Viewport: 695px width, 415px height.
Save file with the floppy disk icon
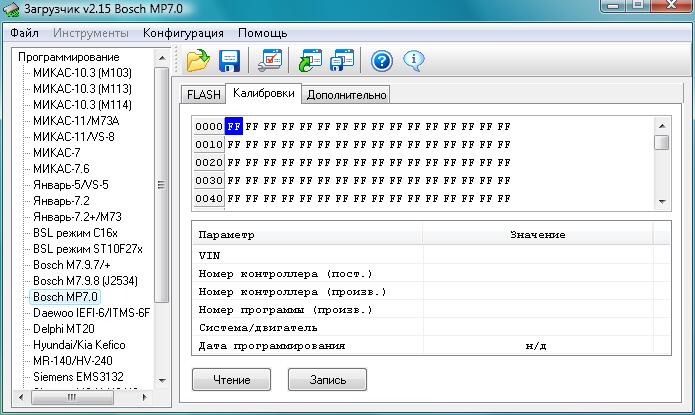point(229,60)
